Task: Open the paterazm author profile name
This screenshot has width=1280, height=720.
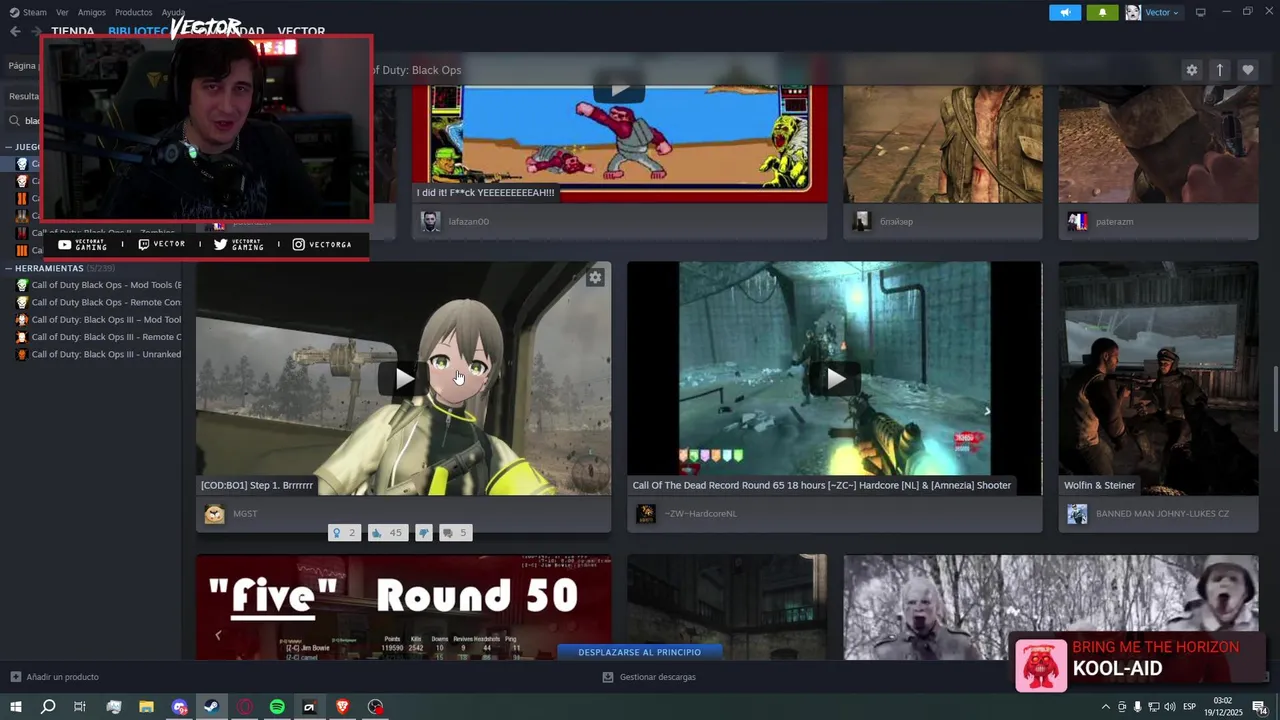Action: coord(1114,222)
